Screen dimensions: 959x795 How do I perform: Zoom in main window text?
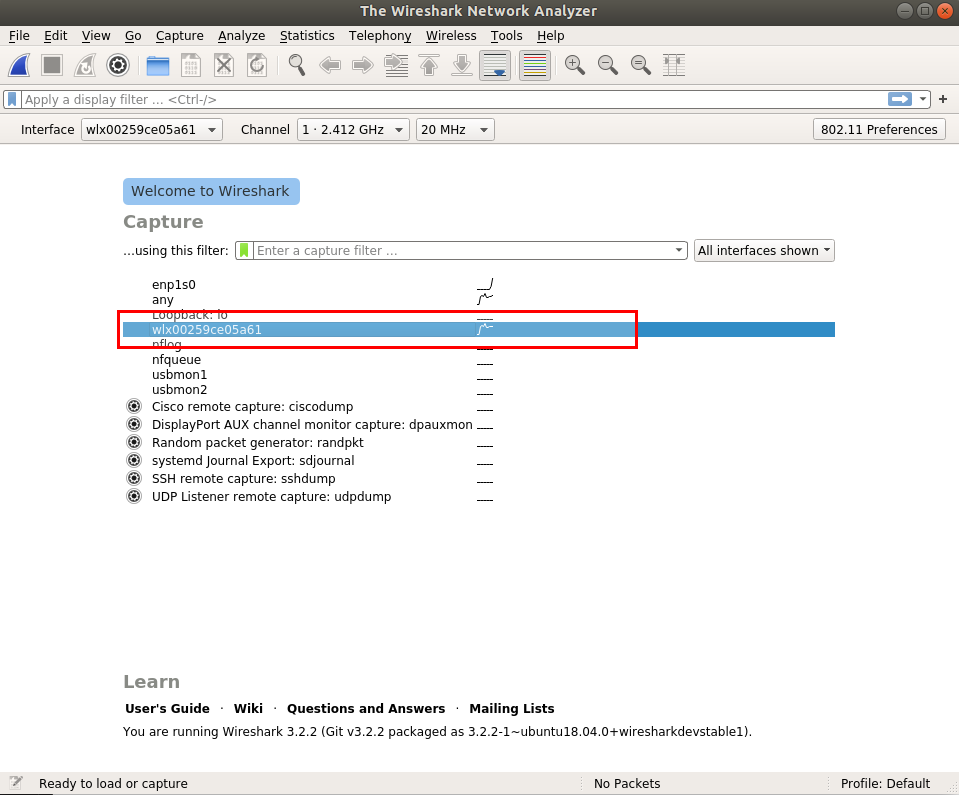tap(575, 65)
